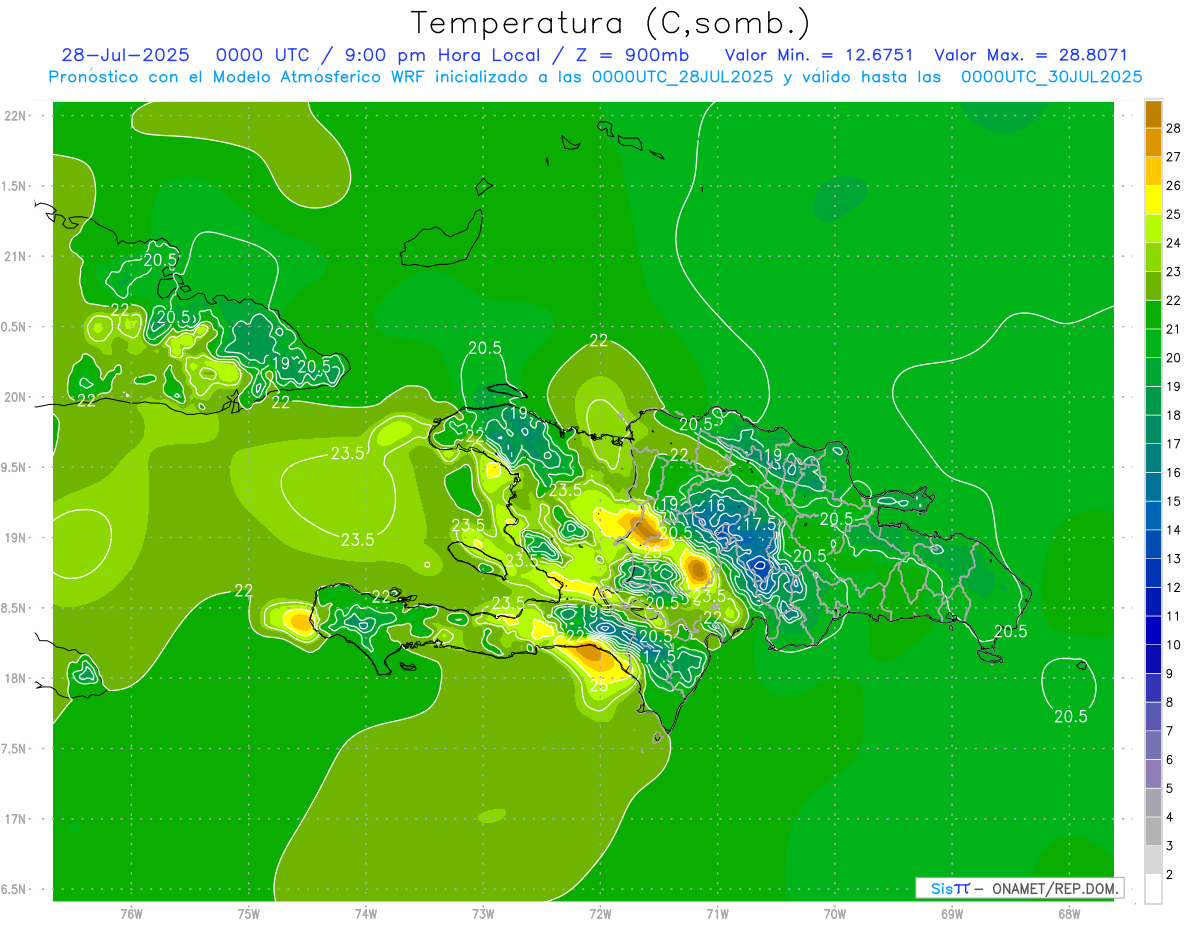Screen dimensions: 1200x927
Task: Click the '17N' latitude axis label
Action: 15,820
